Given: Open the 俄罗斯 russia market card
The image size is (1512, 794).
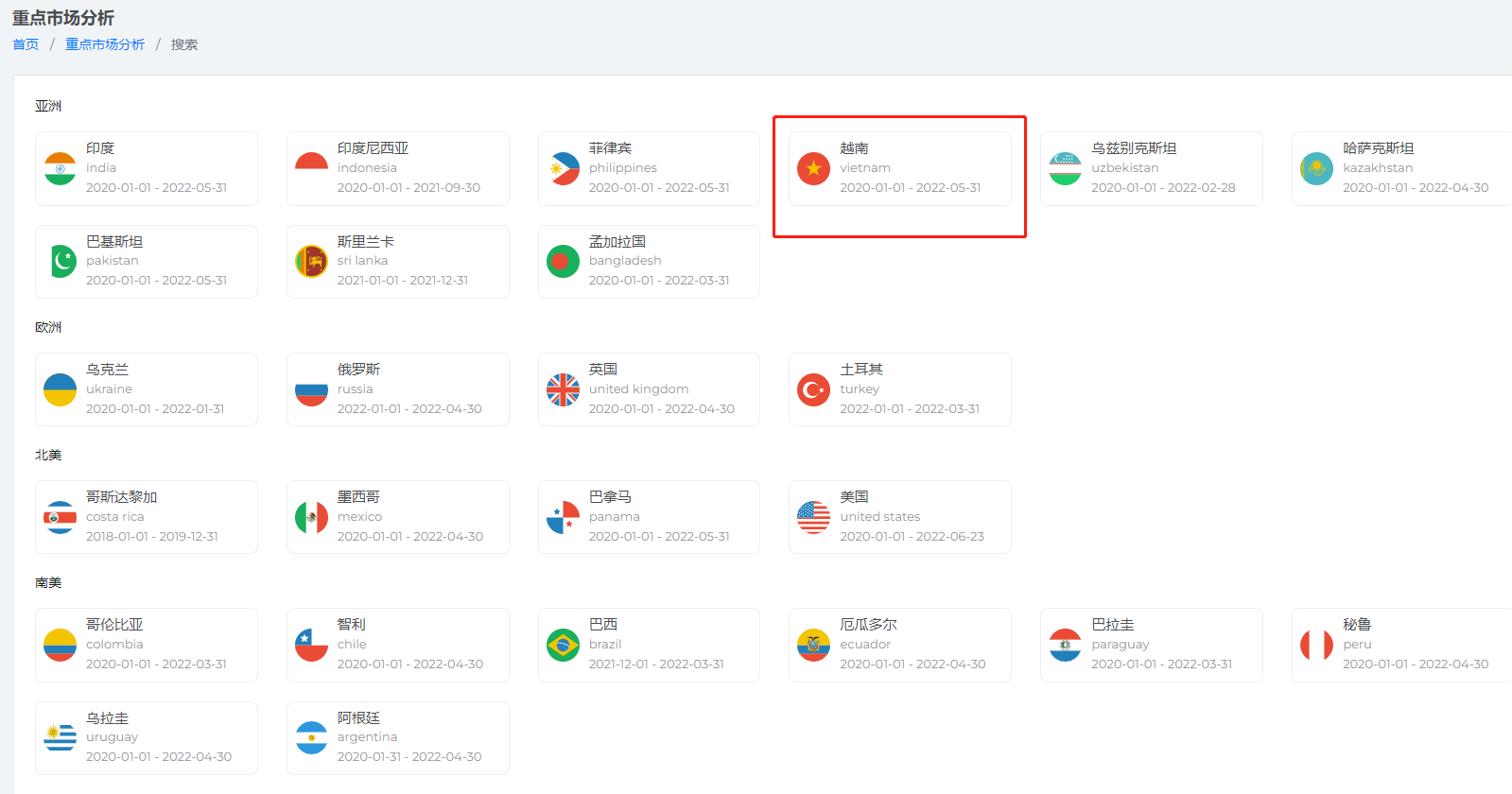Looking at the screenshot, I should coord(397,389).
